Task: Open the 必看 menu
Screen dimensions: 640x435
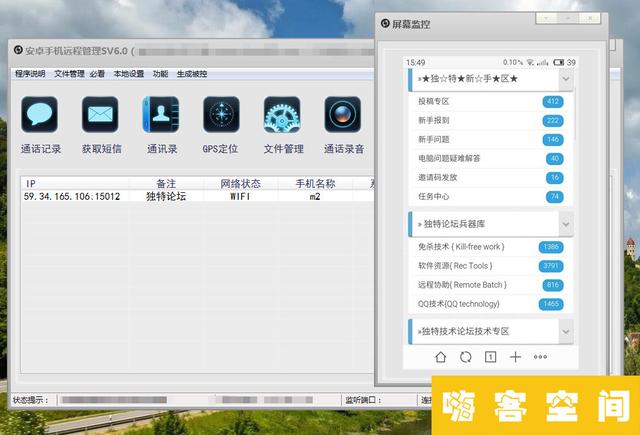Action: pos(97,74)
